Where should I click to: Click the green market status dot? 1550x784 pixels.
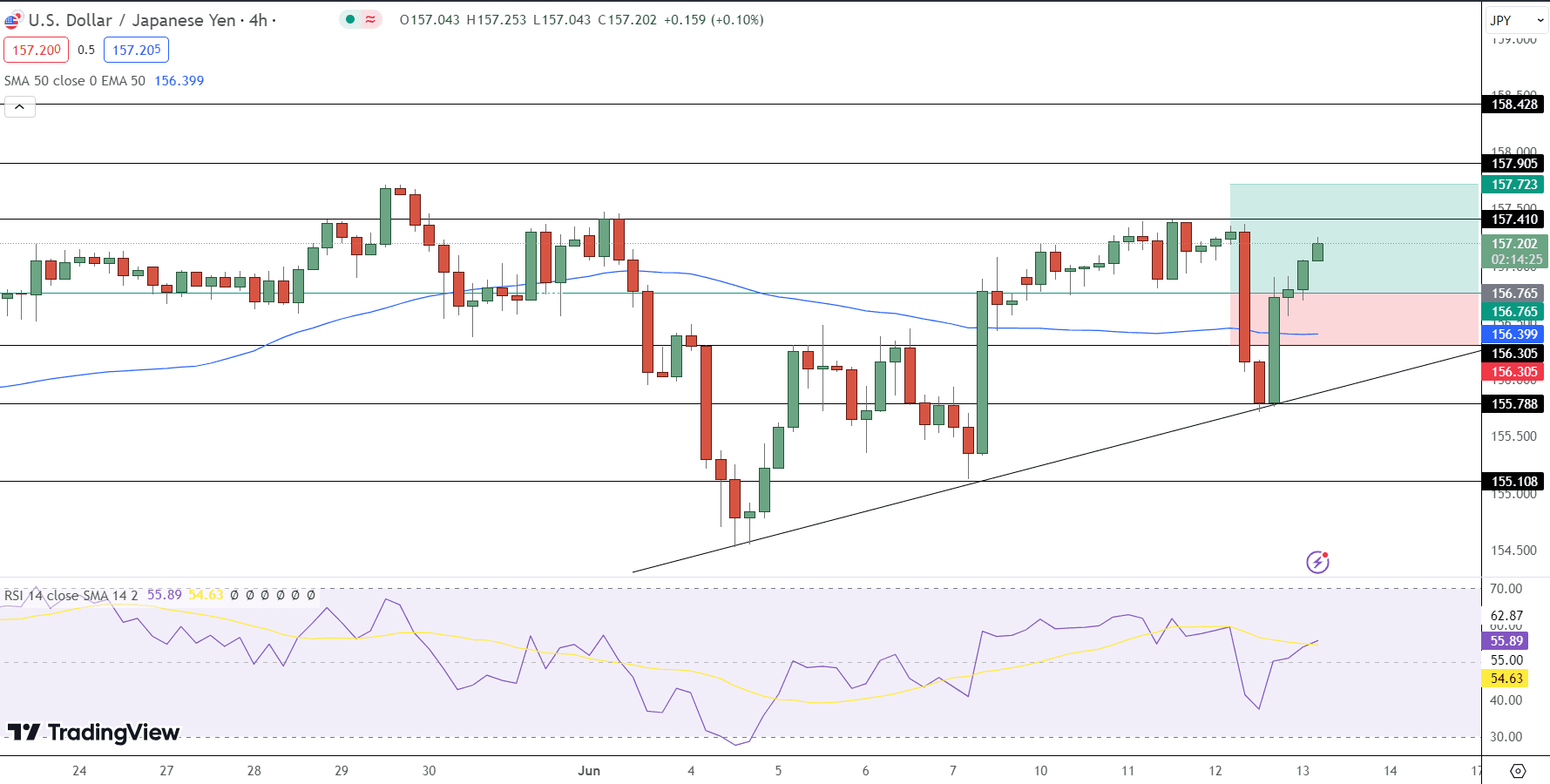pos(350,19)
